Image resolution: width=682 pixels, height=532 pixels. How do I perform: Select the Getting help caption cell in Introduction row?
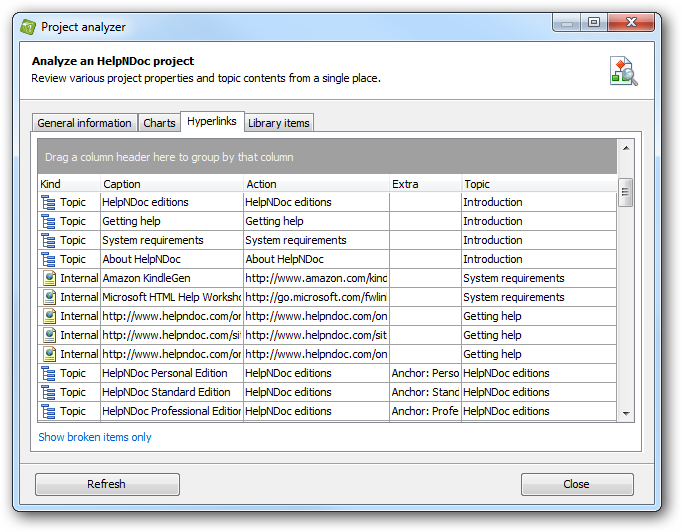(172, 221)
